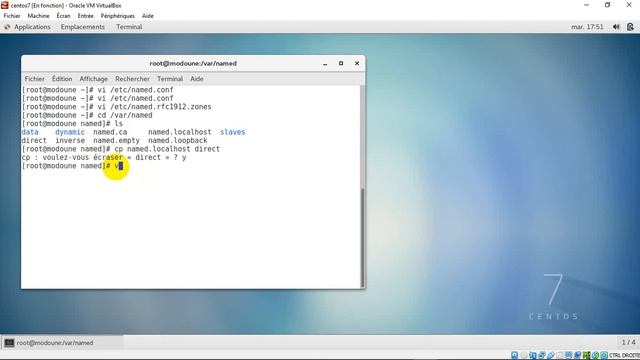Click the VirtualBox hard disk status icon

click(x=515, y=356)
